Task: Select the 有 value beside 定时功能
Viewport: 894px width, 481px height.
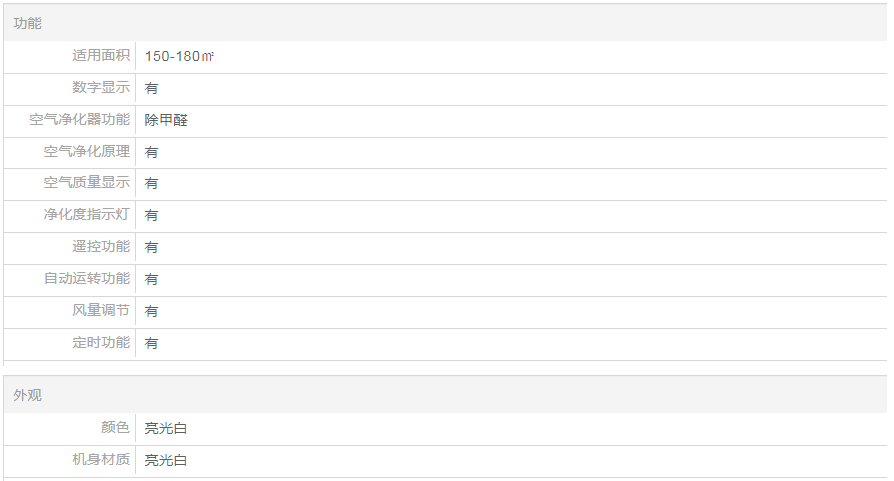Action: [x=152, y=343]
